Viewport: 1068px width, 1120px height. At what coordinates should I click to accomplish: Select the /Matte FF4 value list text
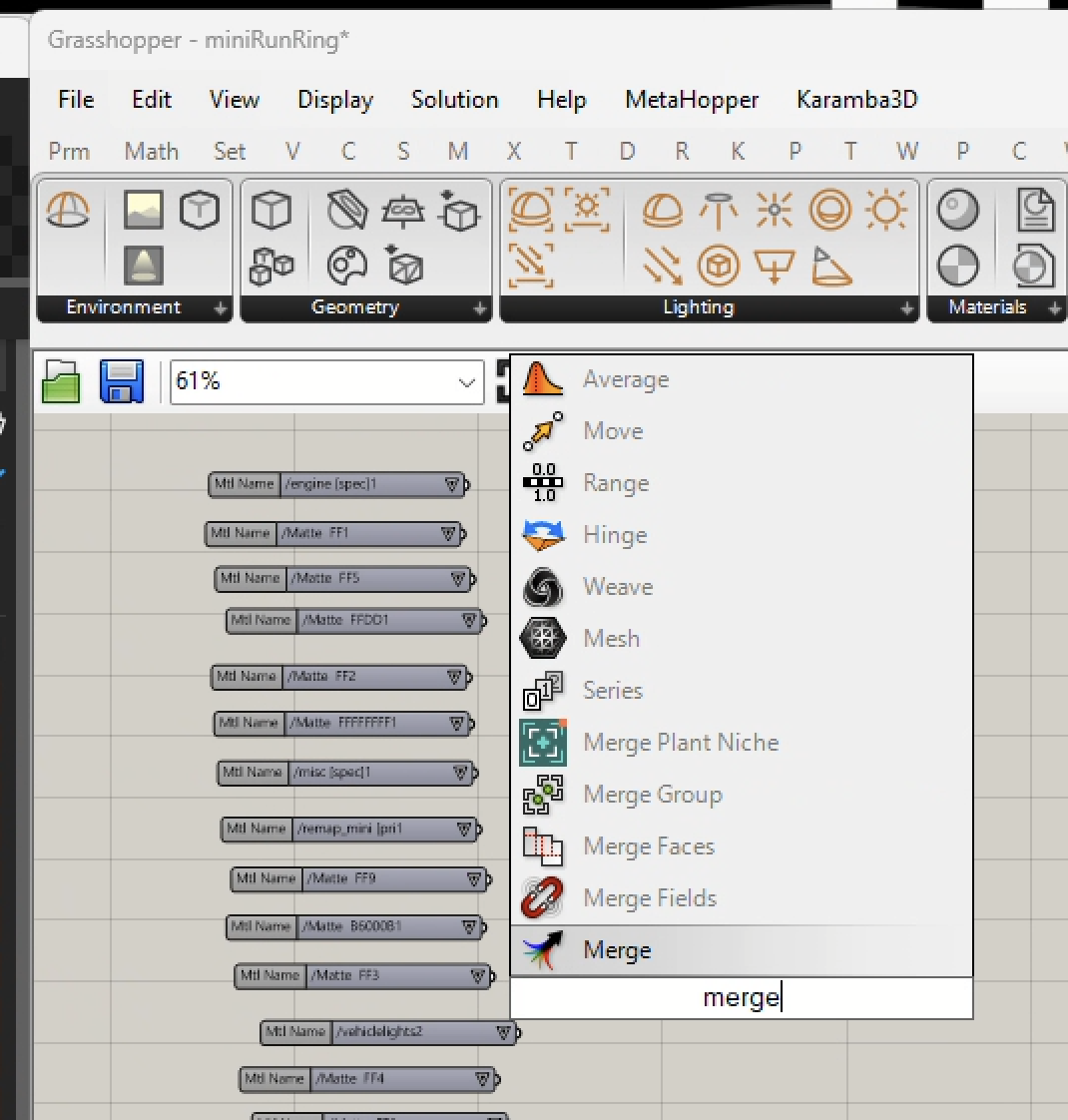click(x=350, y=1078)
